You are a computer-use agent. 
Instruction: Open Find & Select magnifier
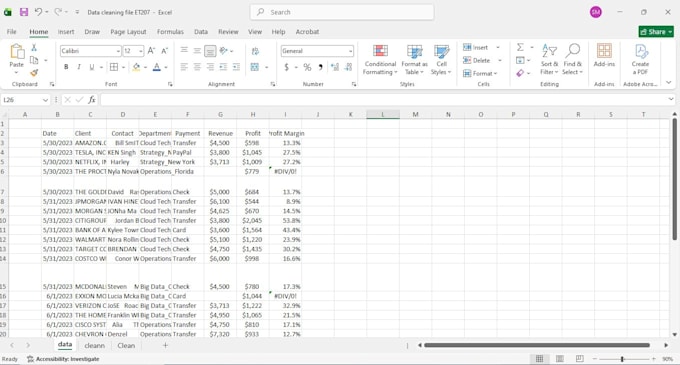tap(572, 60)
